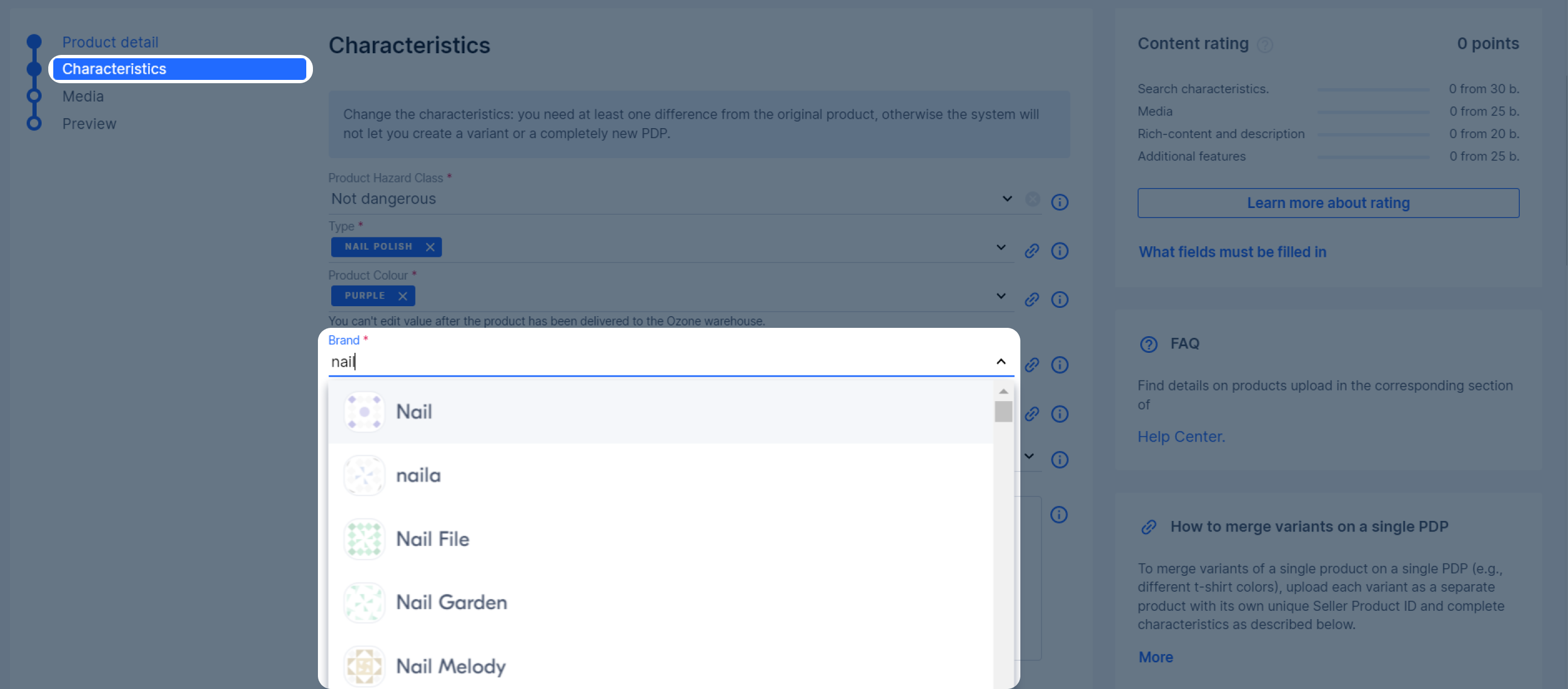Click Learn more about rating button
Screen dimensions: 1568x689
pos(1328,202)
